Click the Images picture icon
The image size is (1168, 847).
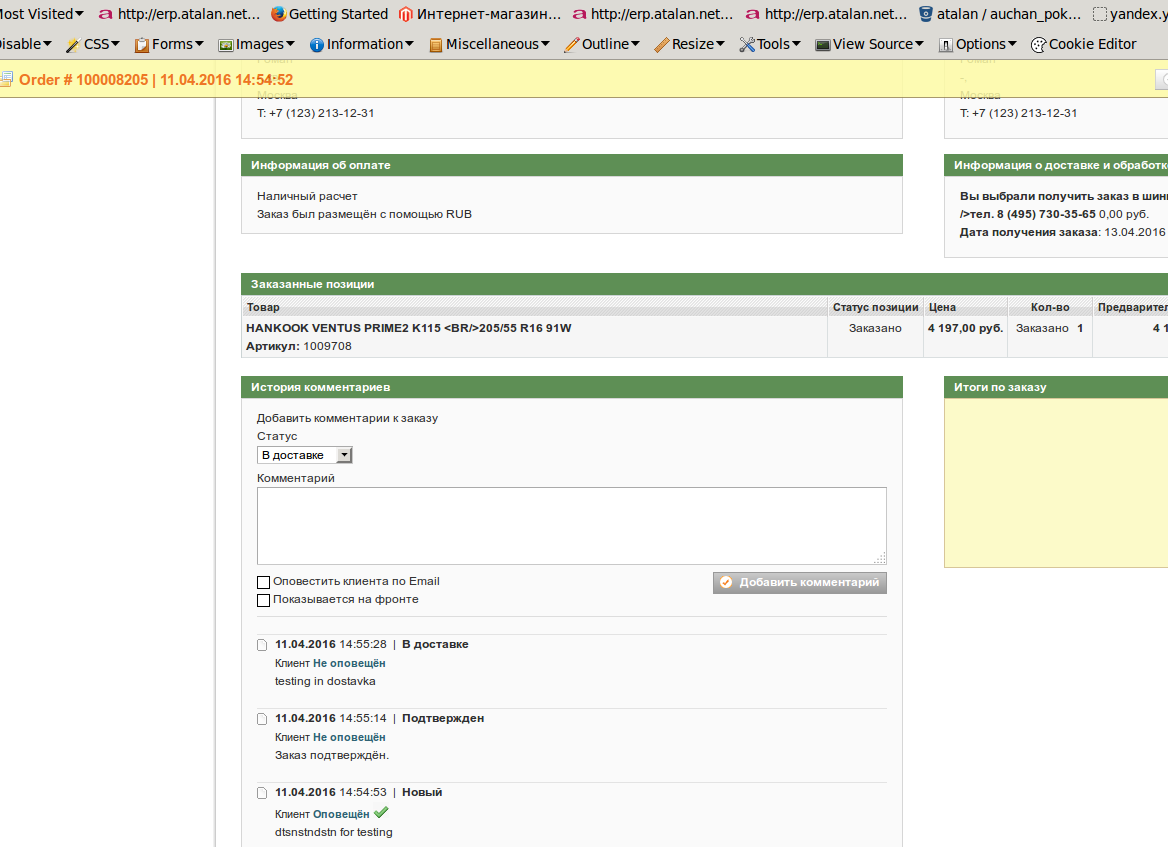point(226,45)
